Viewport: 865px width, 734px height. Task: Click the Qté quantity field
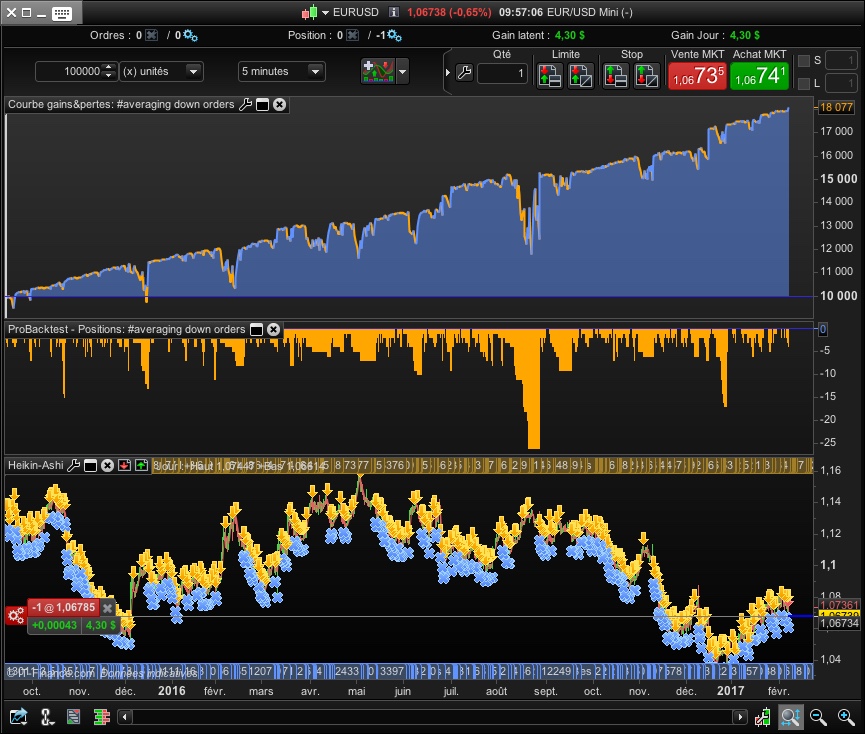(502, 73)
